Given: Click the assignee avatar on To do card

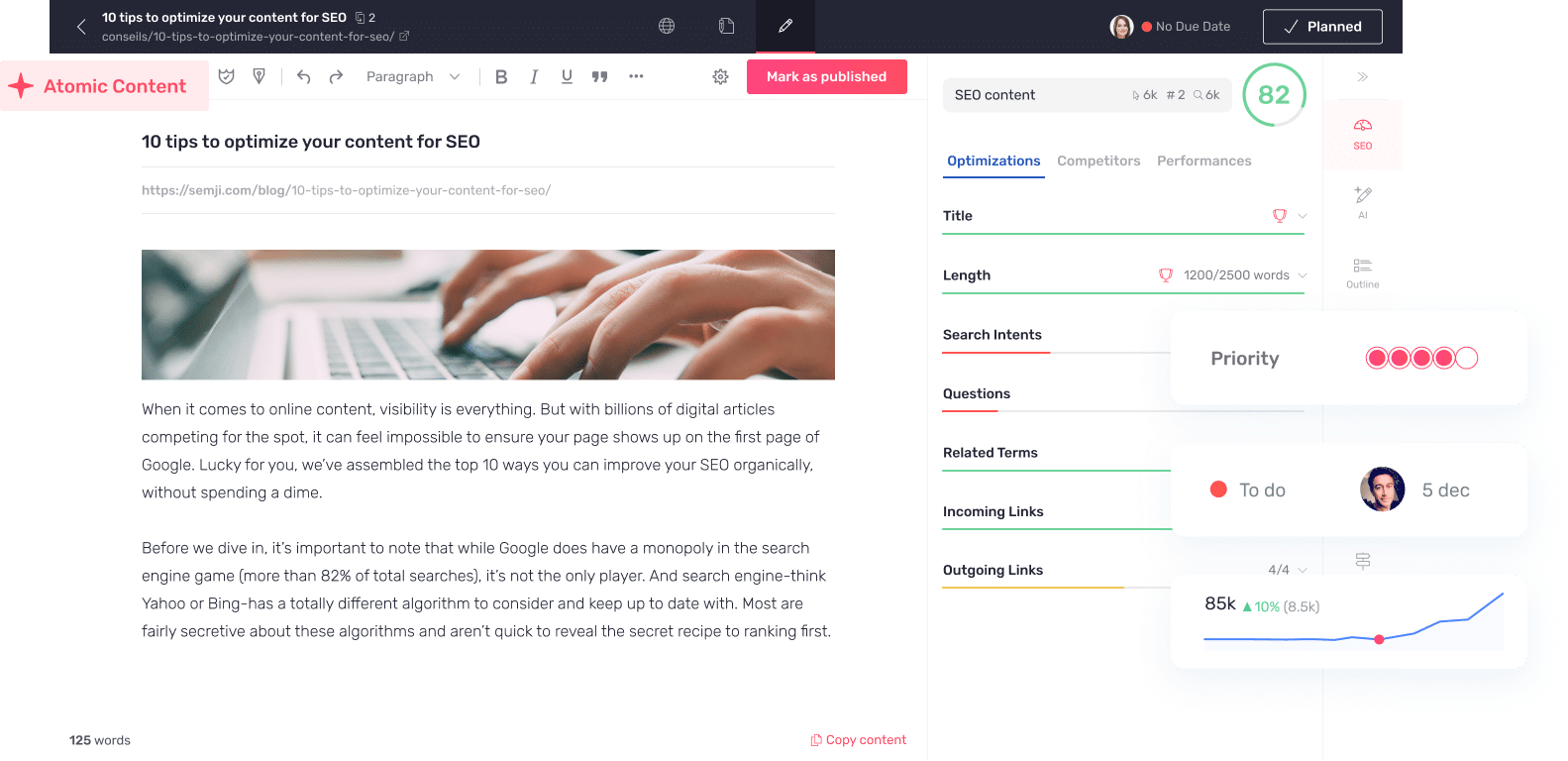Looking at the screenshot, I should (x=1383, y=489).
